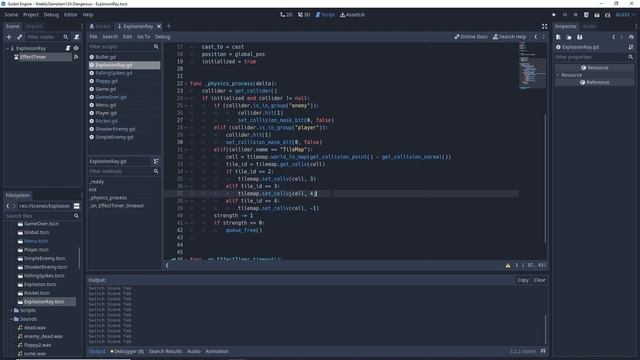Screen dimensions: 640x360
Task: Toggle the scripts panel with left arrow
Action: (x=167, y=265)
